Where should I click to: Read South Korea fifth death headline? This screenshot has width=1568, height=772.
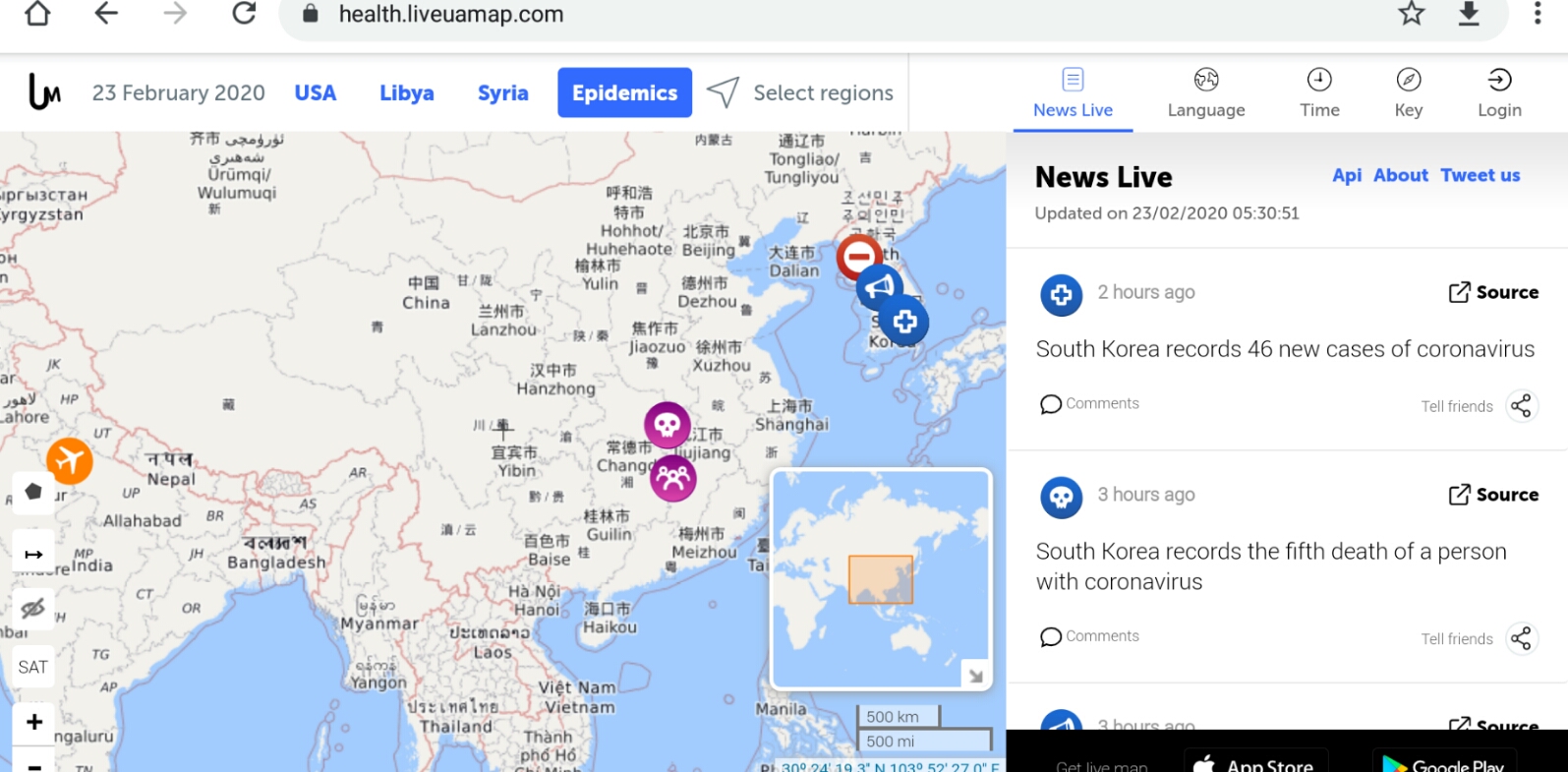click(1271, 566)
